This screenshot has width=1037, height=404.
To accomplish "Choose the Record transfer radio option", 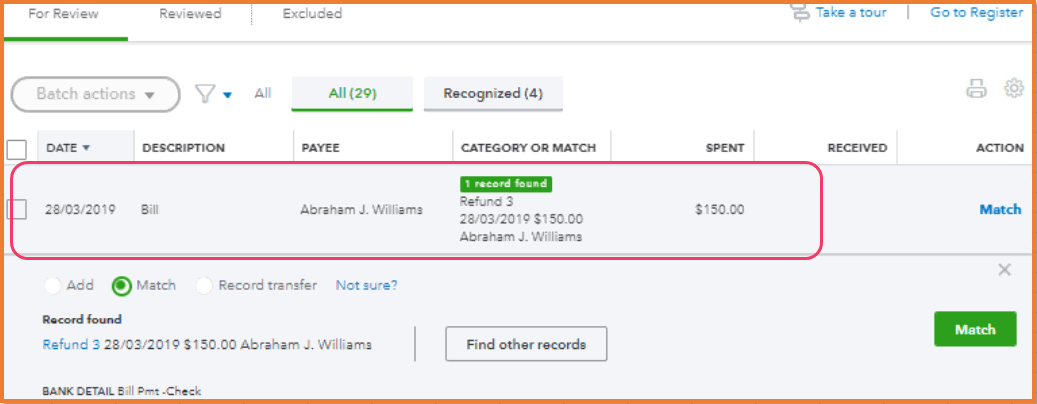I will click(x=203, y=286).
